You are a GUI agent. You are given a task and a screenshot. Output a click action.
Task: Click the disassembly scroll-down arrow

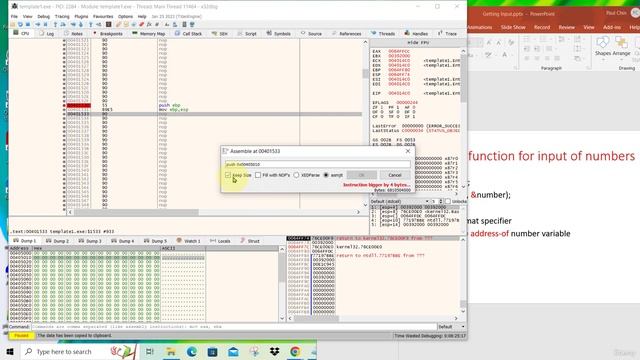pos(365,205)
